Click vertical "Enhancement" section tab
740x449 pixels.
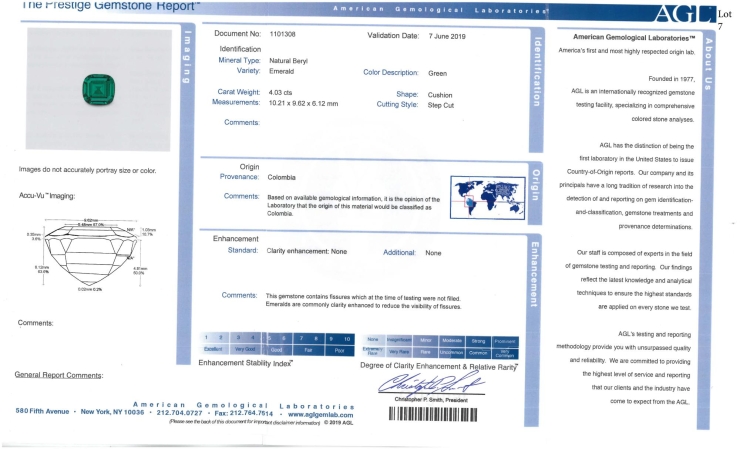(x=534, y=274)
